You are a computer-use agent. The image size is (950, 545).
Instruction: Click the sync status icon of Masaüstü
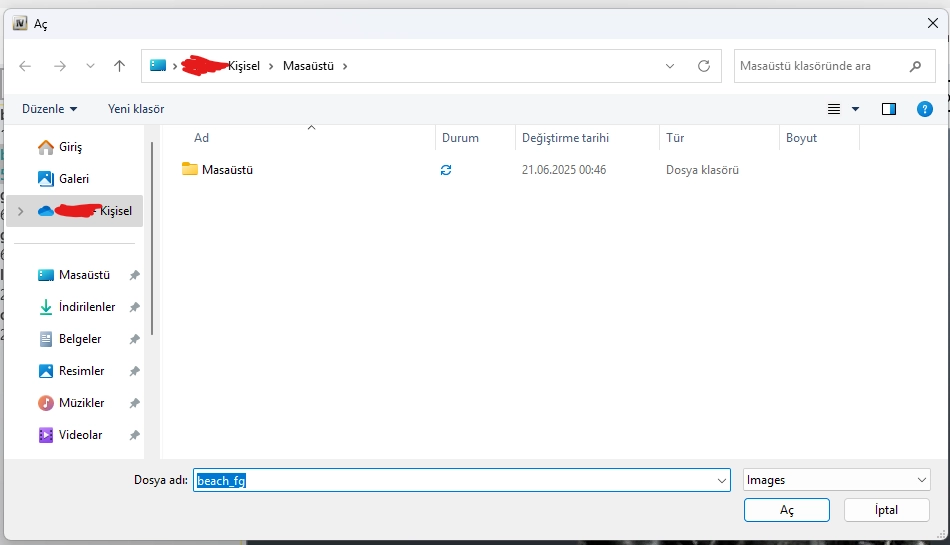(x=446, y=170)
